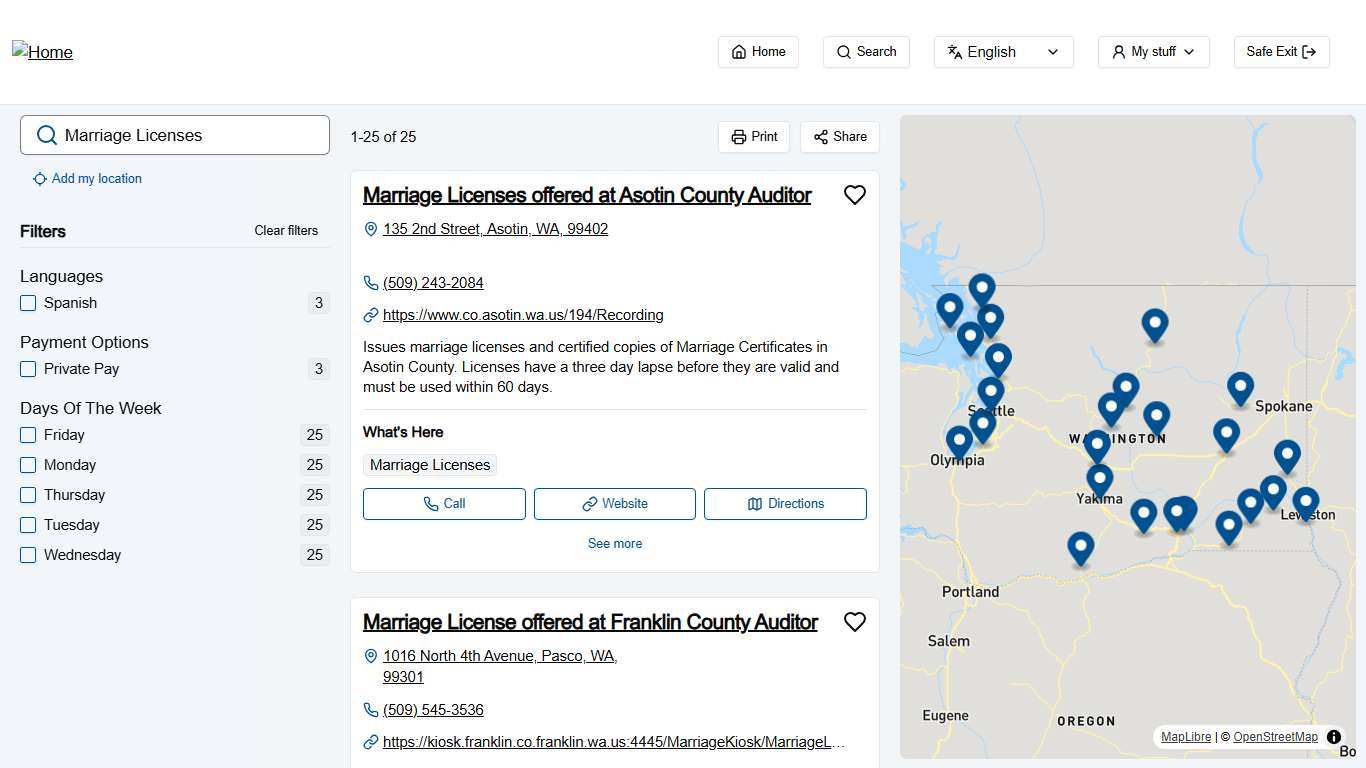This screenshot has width=1366, height=768.
Task: Open the English language dropdown
Action: point(1003,52)
